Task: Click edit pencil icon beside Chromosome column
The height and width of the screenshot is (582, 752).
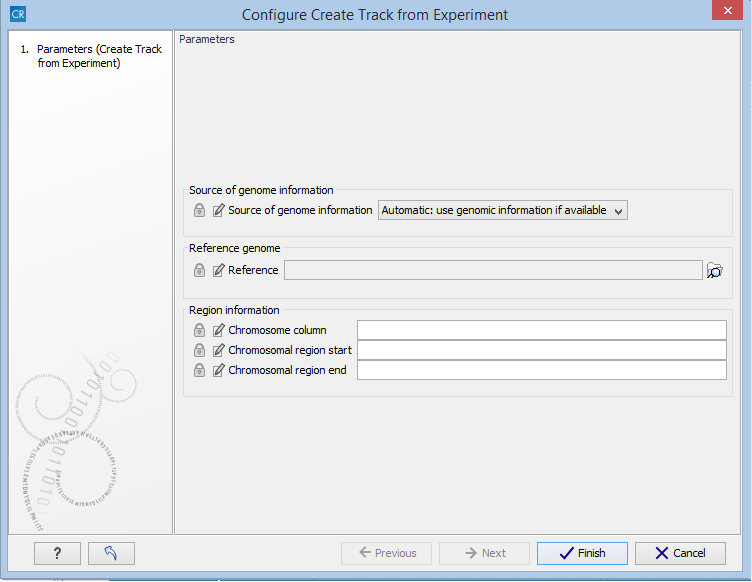Action: [218, 330]
